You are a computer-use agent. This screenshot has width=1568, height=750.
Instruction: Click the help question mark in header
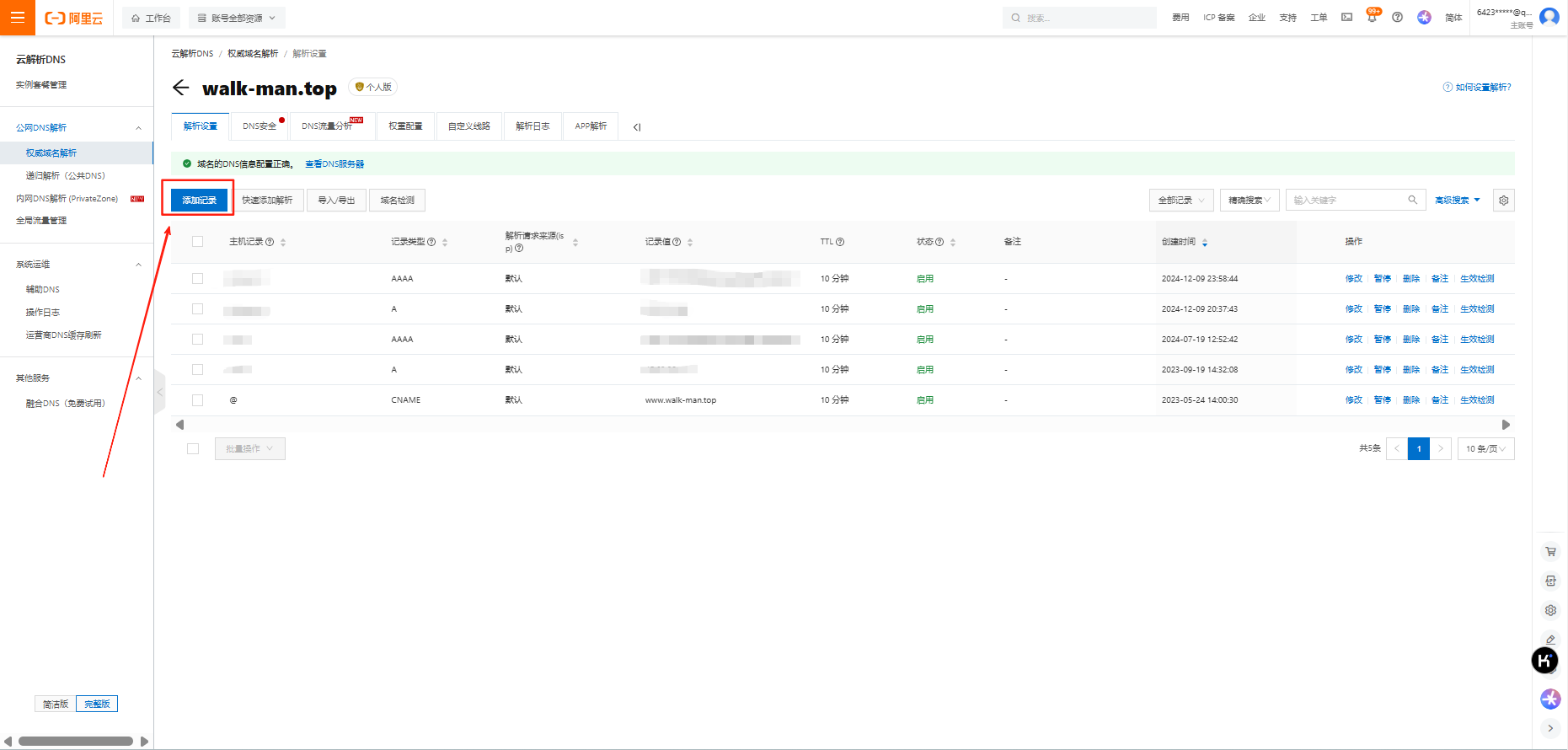(1397, 18)
